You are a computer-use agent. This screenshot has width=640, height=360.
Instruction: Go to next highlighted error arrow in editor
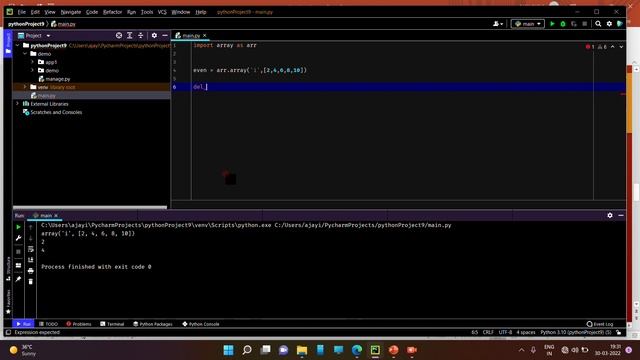tap(621, 47)
